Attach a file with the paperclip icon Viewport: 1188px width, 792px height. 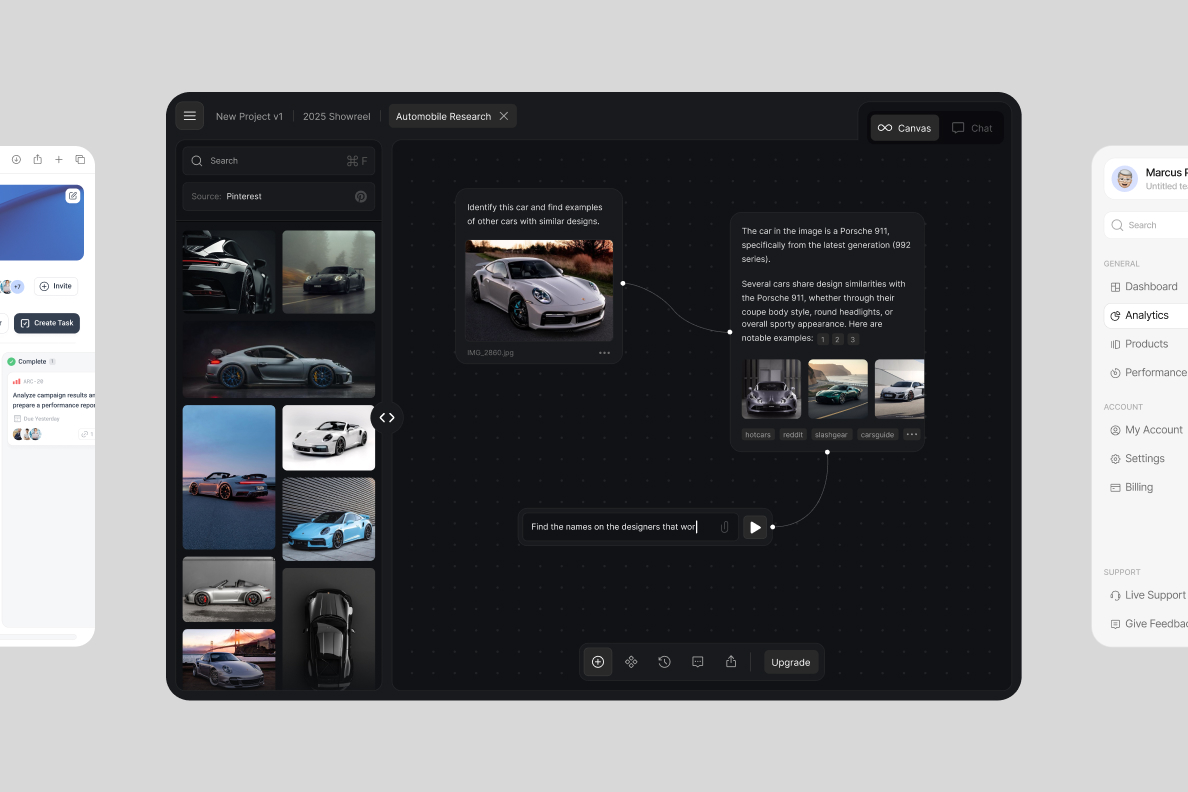[724, 527]
